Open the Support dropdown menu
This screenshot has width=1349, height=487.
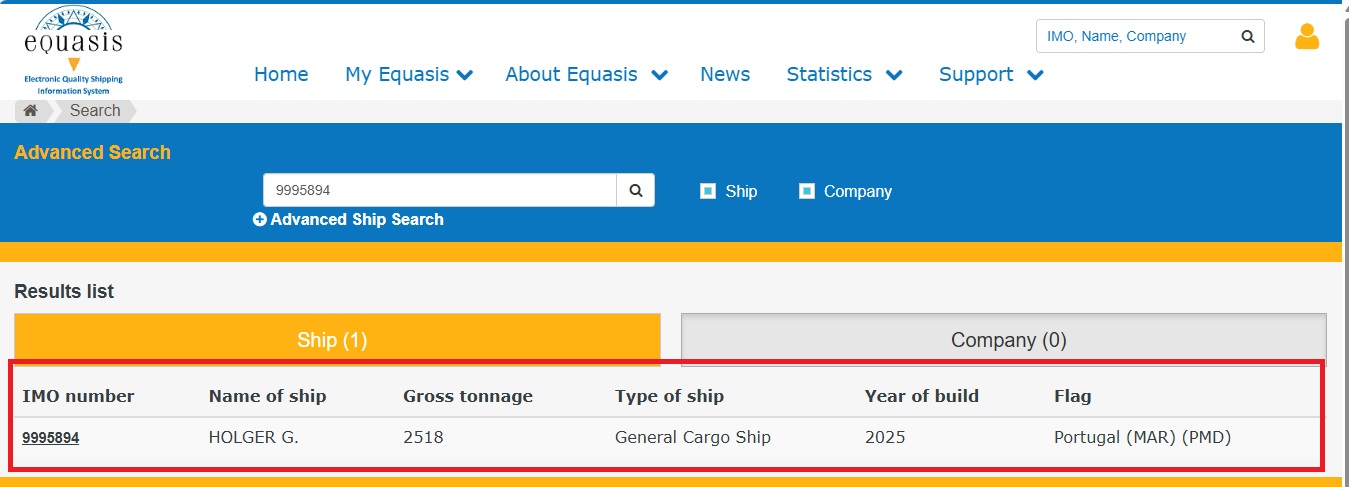click(x=990, y=74)
